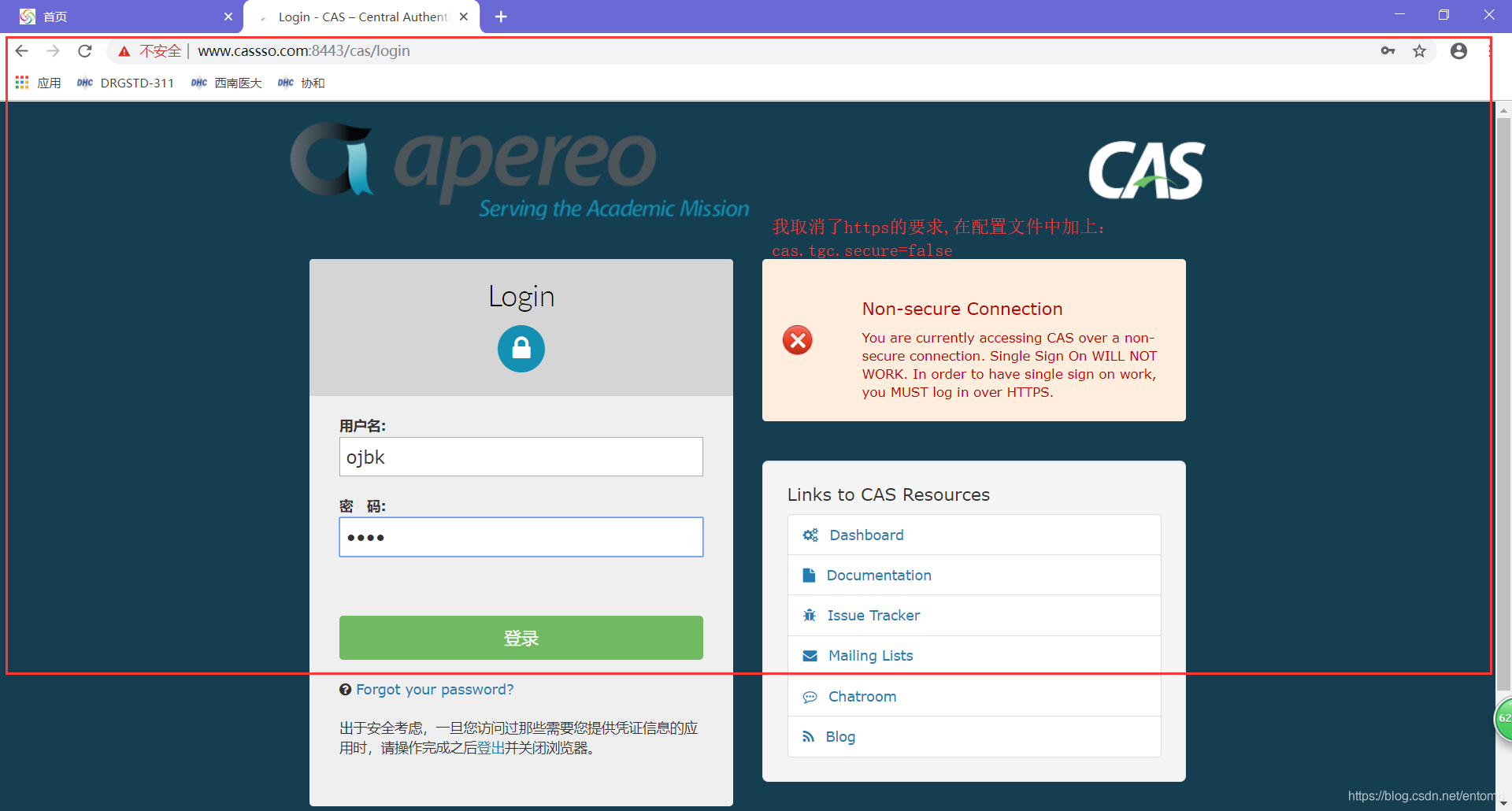Open DRGSTD-311 bookmark
The width and height of the screenshot is (1512, 811).
(x=125, y=83)
